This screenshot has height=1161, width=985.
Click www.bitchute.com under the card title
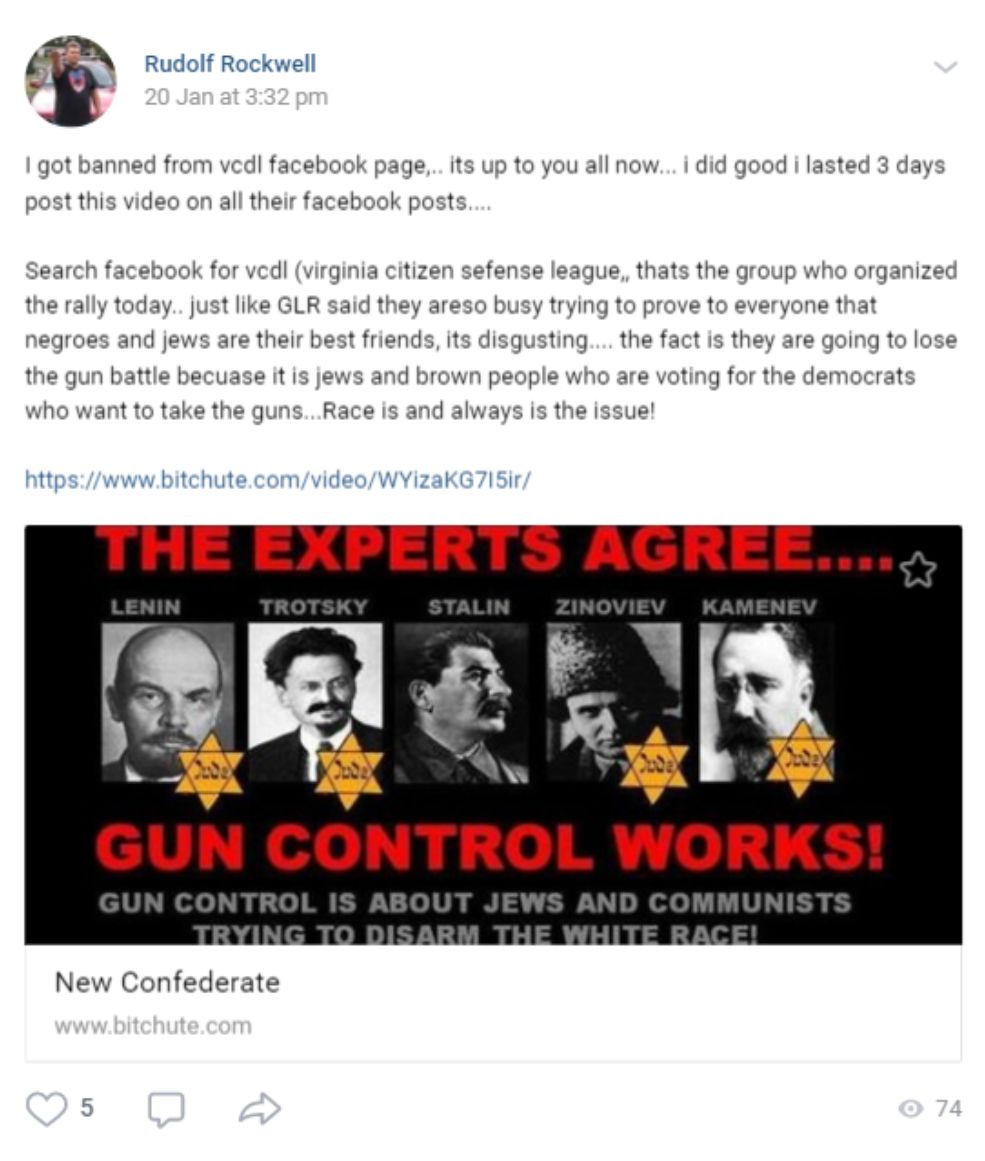pyautogui.click(x=153, y=1026)
